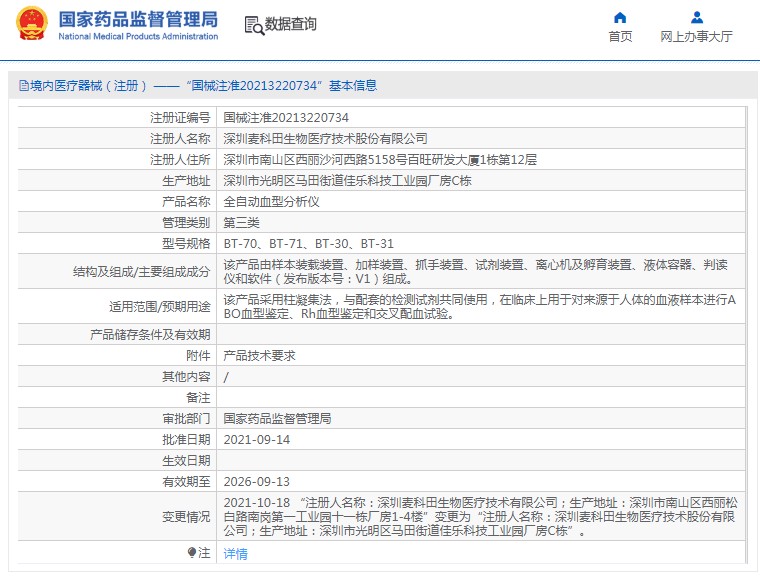
Task: Go to 数据查询 section title
Action: pos(290,25)
